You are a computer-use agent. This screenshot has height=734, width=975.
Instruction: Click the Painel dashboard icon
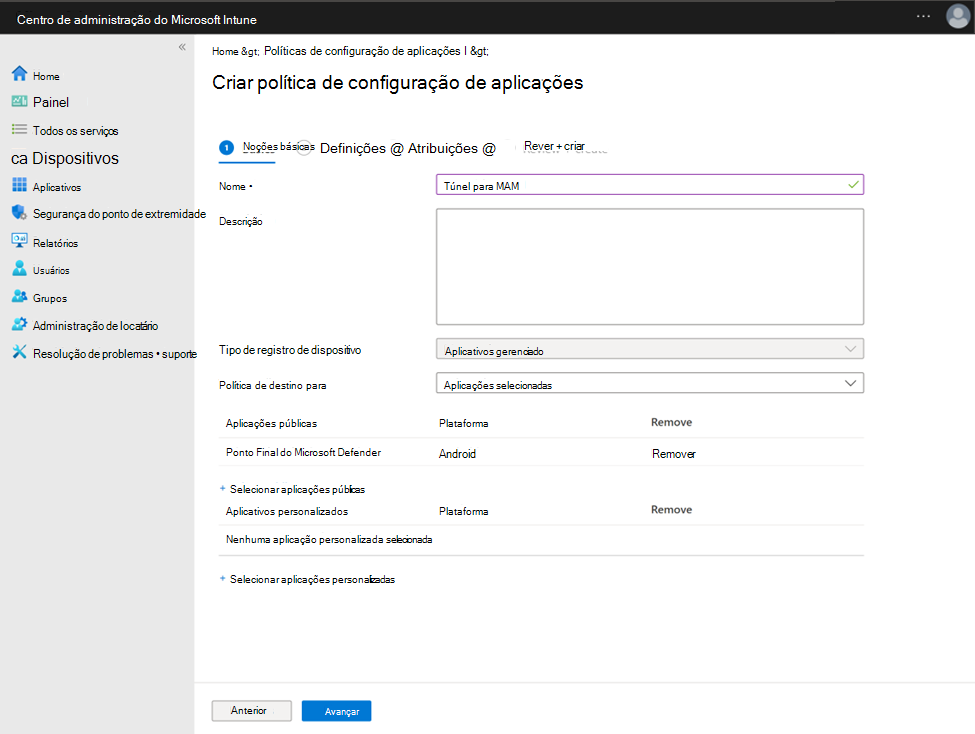[19, 101]
